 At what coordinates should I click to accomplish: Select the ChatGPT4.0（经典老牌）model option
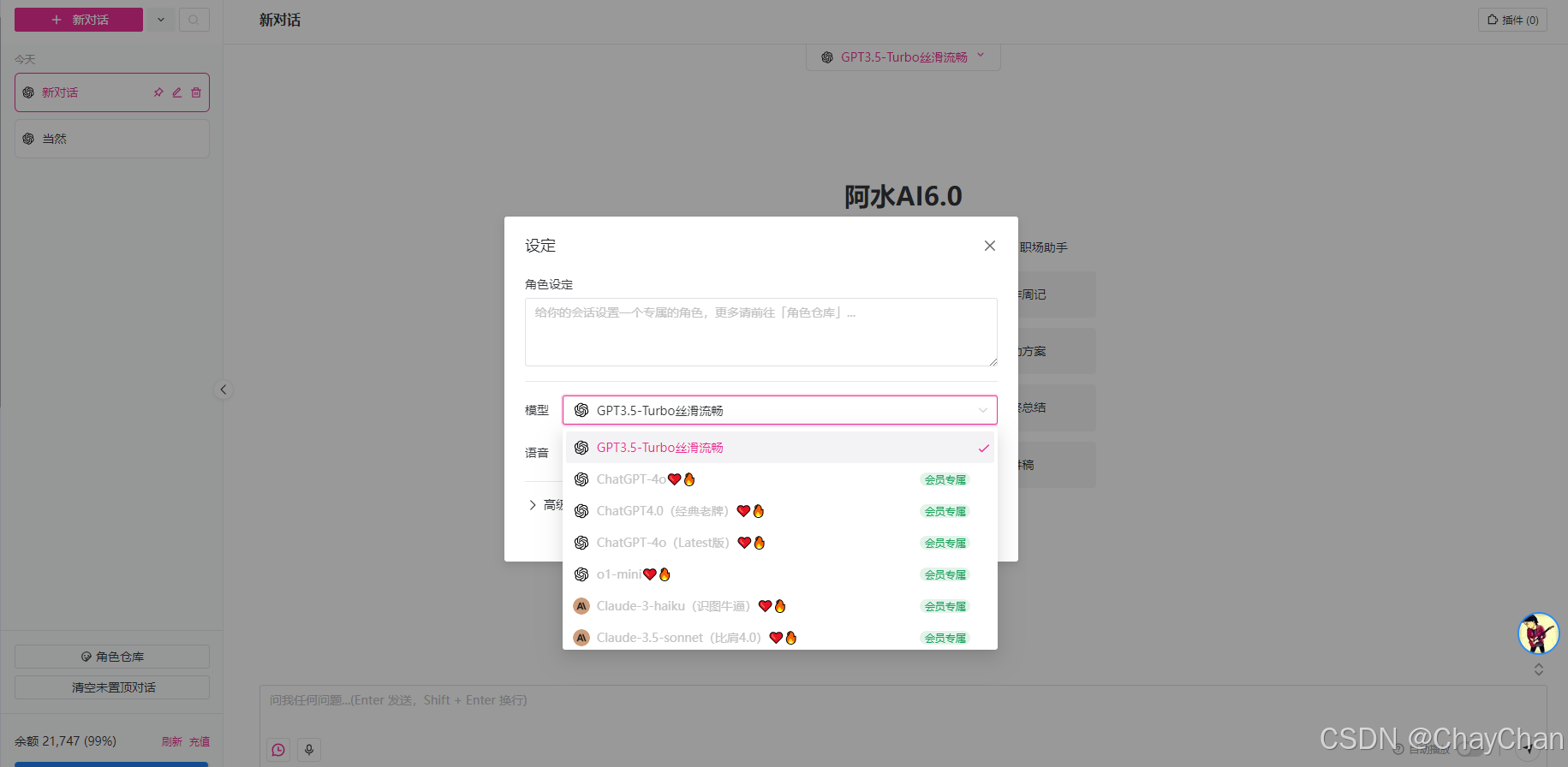[x=780, y=511]
